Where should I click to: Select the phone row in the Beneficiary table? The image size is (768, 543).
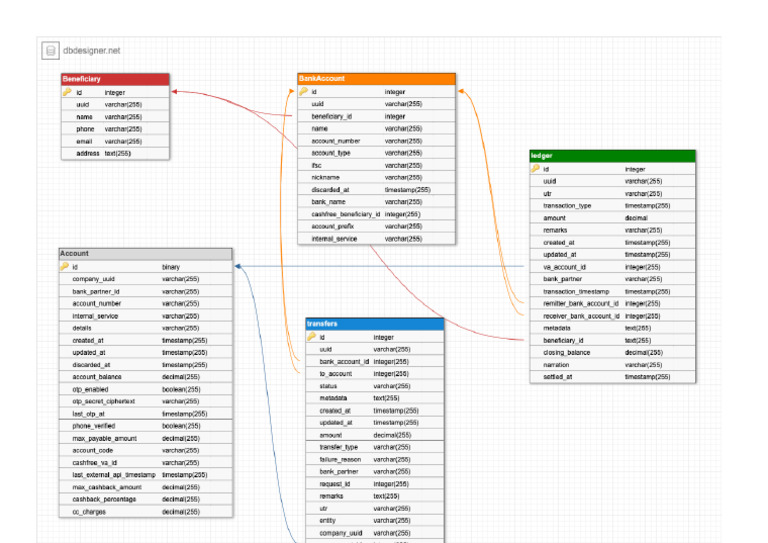(115, 129)
